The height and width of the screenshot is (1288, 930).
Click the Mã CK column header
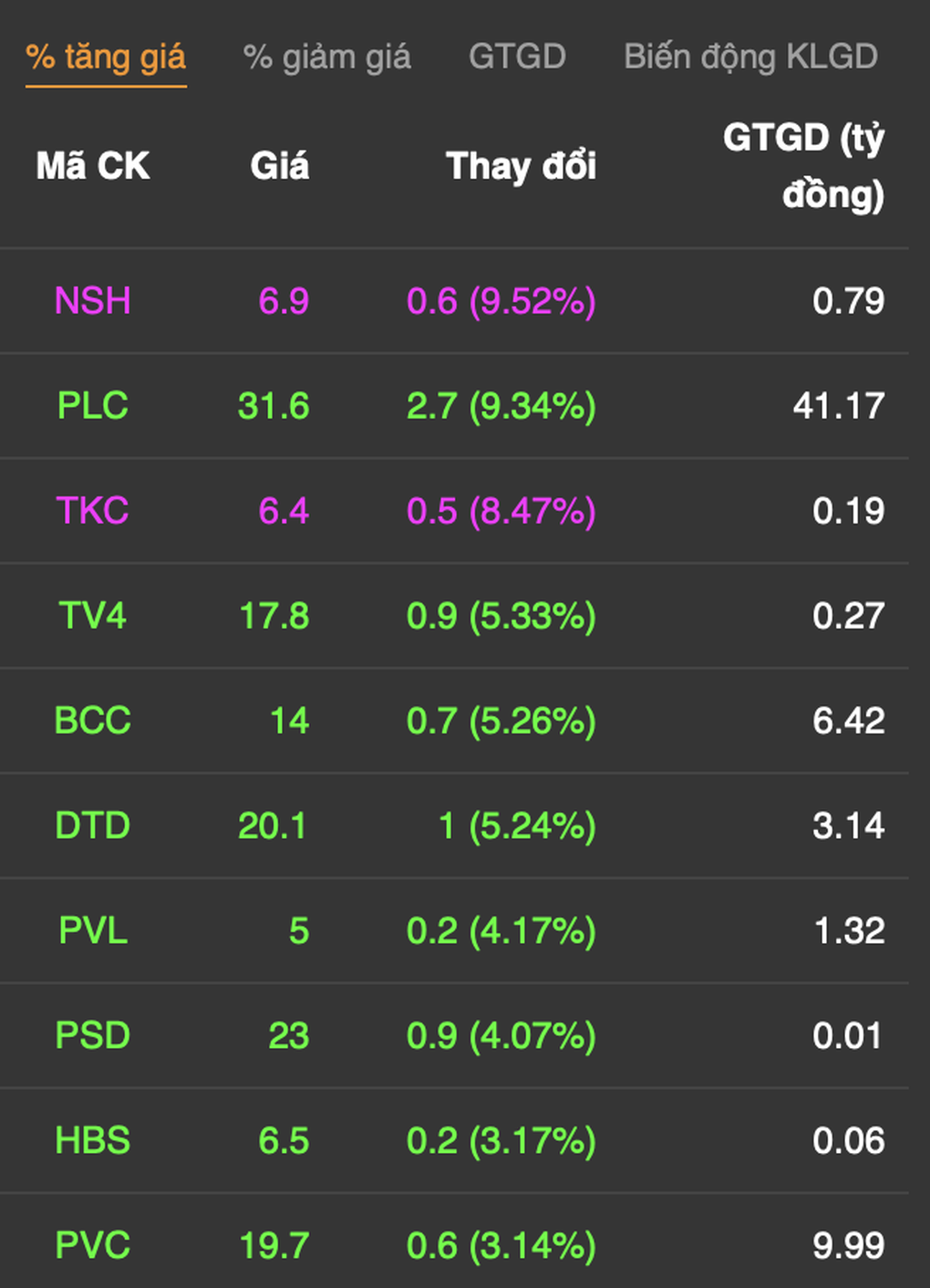[x=93, y=166]
